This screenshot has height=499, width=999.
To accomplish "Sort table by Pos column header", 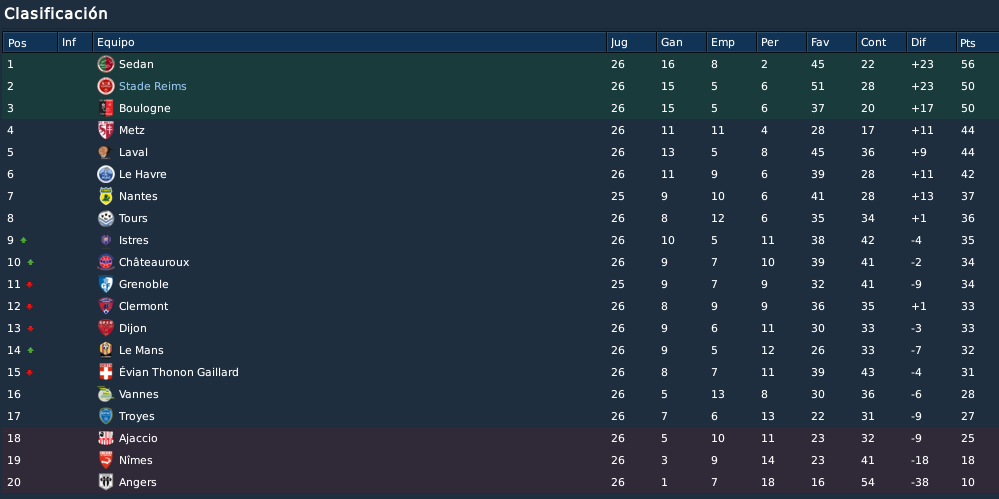I will click(x=30, y=43).
